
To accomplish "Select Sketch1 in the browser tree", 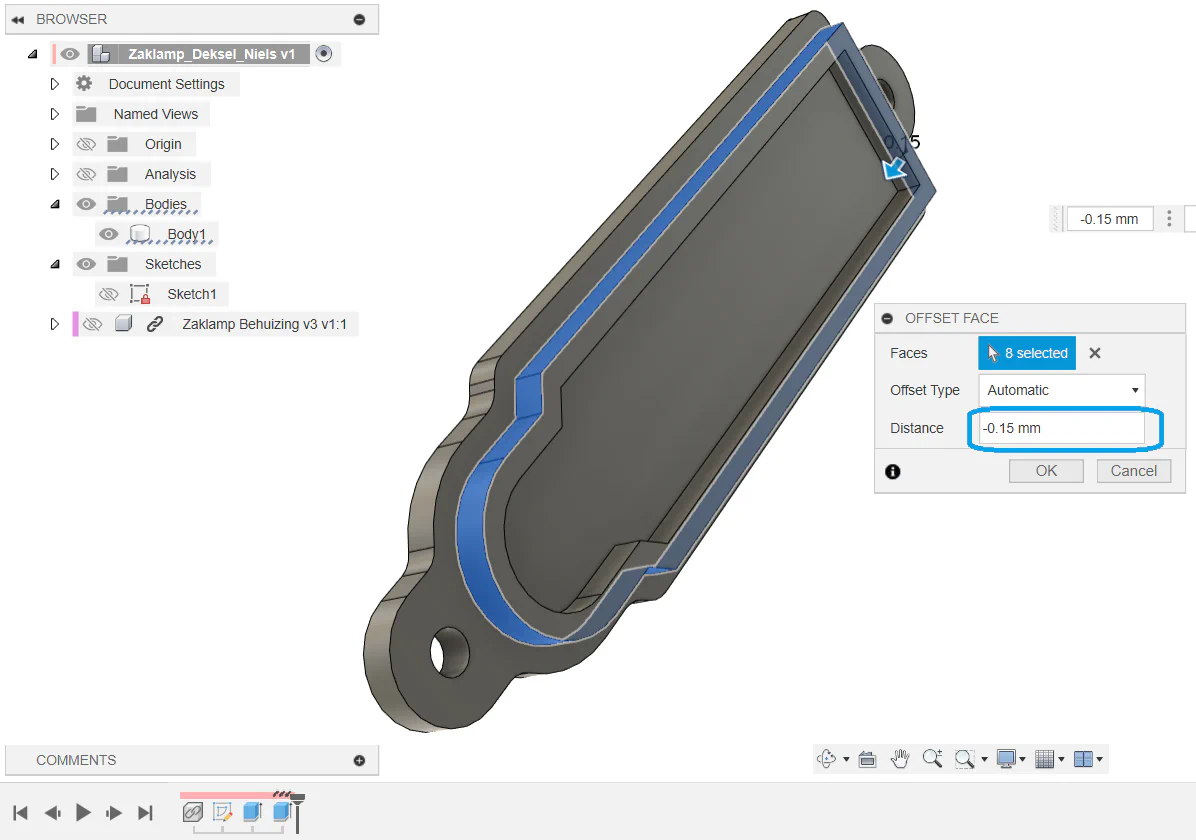I will [191, 294].
